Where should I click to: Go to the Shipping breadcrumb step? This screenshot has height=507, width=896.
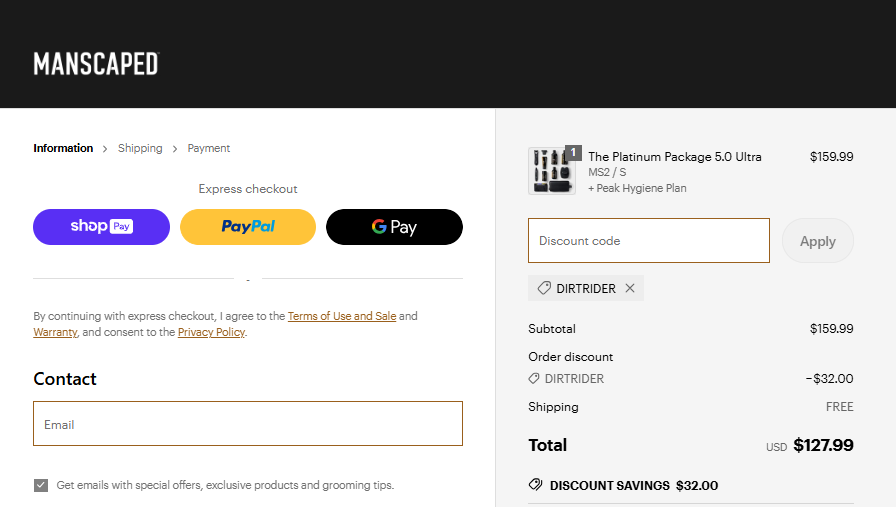(x=140, y=148)
